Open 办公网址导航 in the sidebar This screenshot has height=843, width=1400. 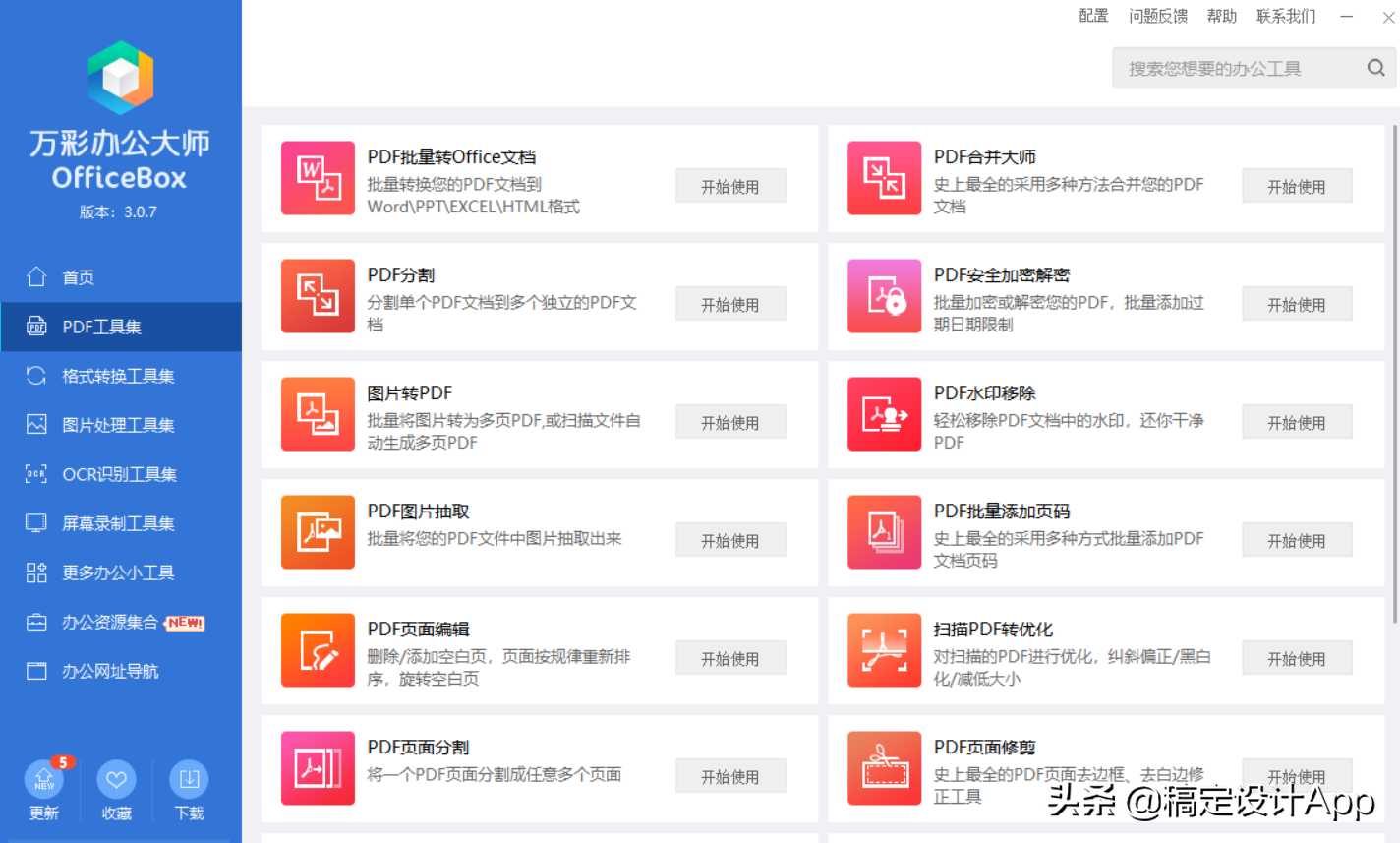pos(121,671)
